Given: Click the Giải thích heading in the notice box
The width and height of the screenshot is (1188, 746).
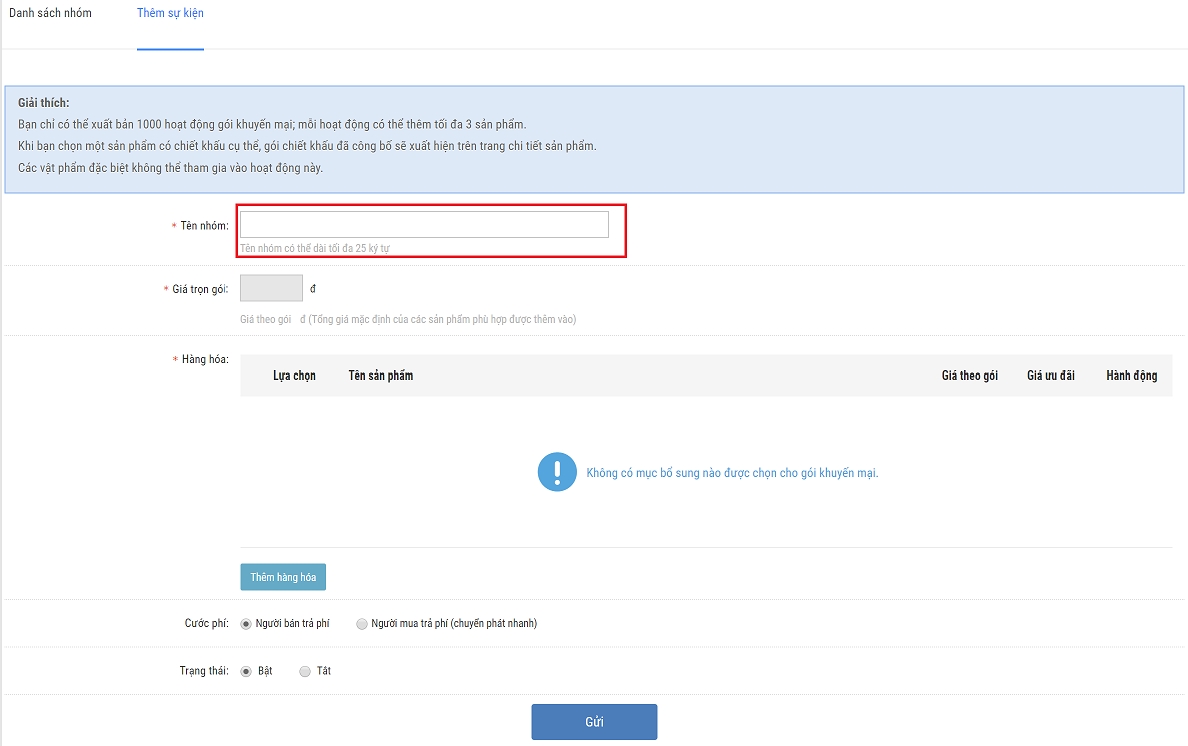Looking at the screenshot, I should click(43, 104).
